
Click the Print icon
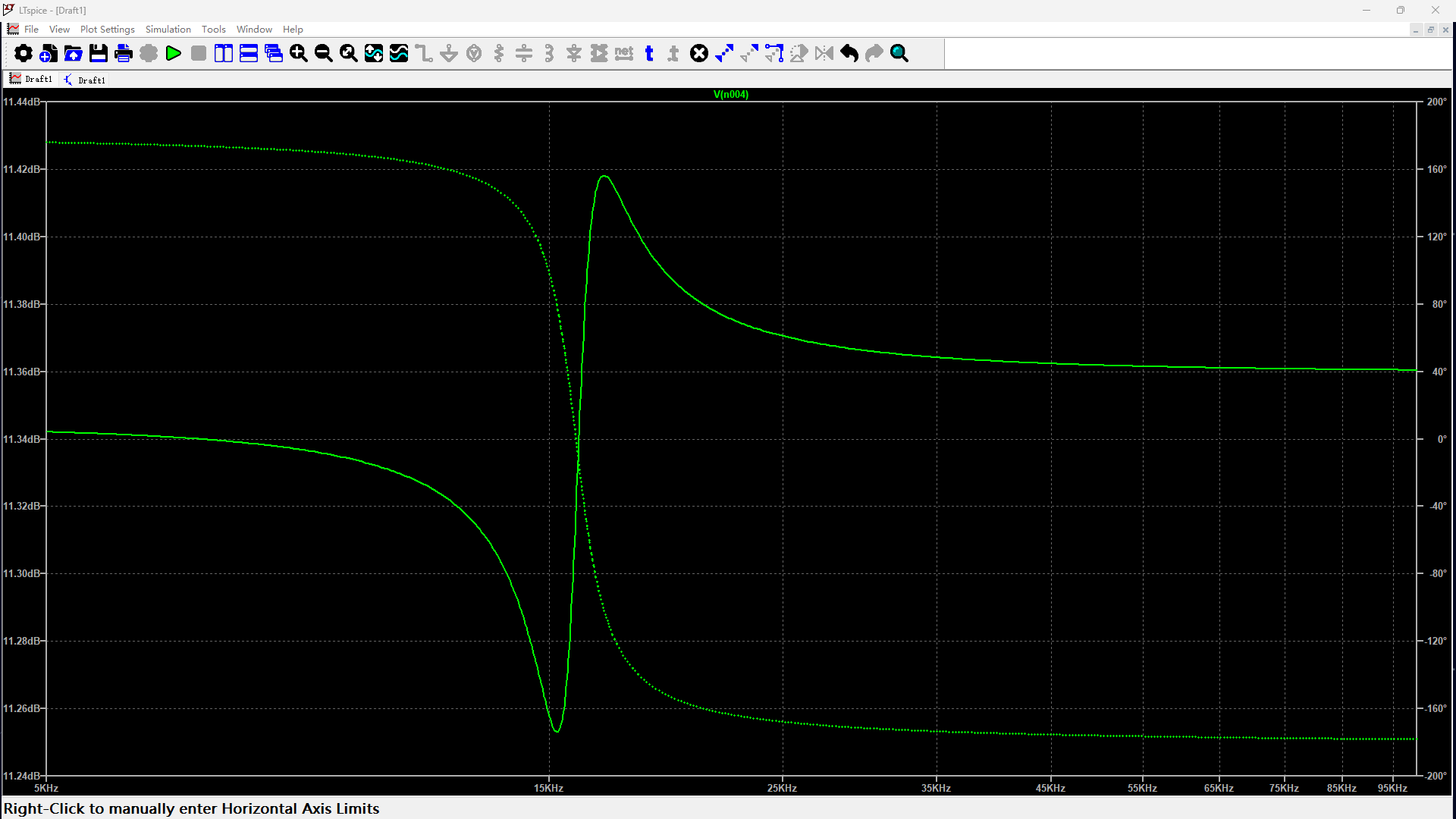pyautogui.click(x=124, y=53)
